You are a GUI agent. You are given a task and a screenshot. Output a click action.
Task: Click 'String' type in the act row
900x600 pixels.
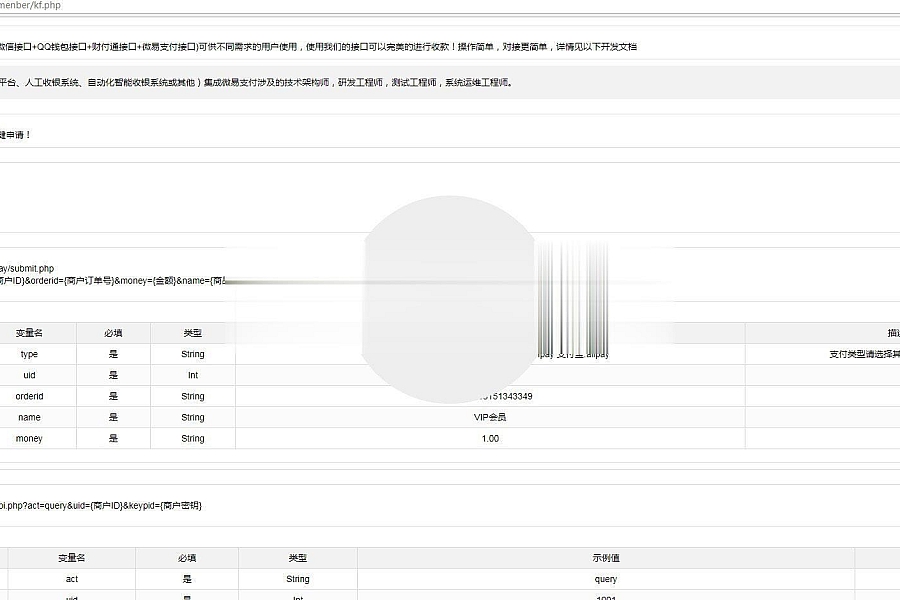(298, 579)
